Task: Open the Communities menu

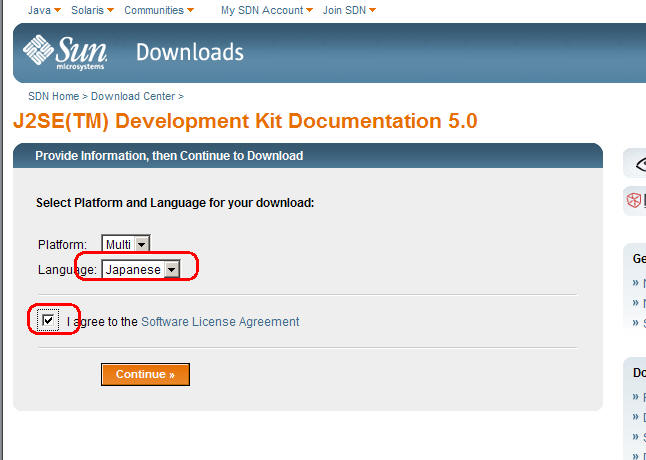Action: coord(153,10)
